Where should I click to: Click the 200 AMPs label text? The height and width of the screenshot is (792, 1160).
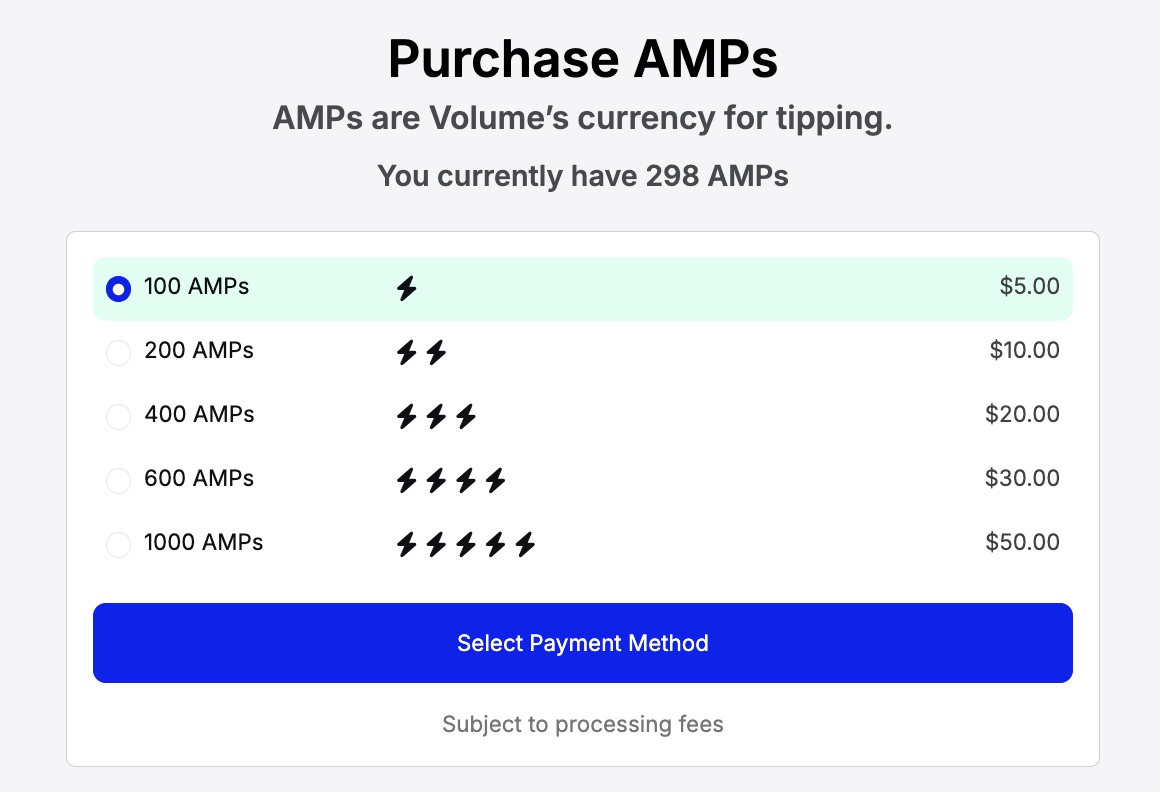click(199, 350)
